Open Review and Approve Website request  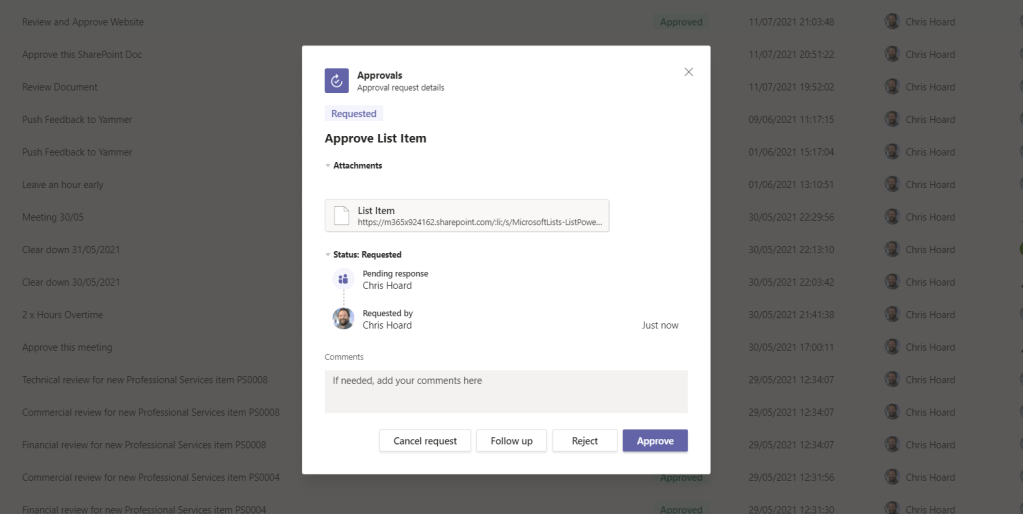click(83, 22)
